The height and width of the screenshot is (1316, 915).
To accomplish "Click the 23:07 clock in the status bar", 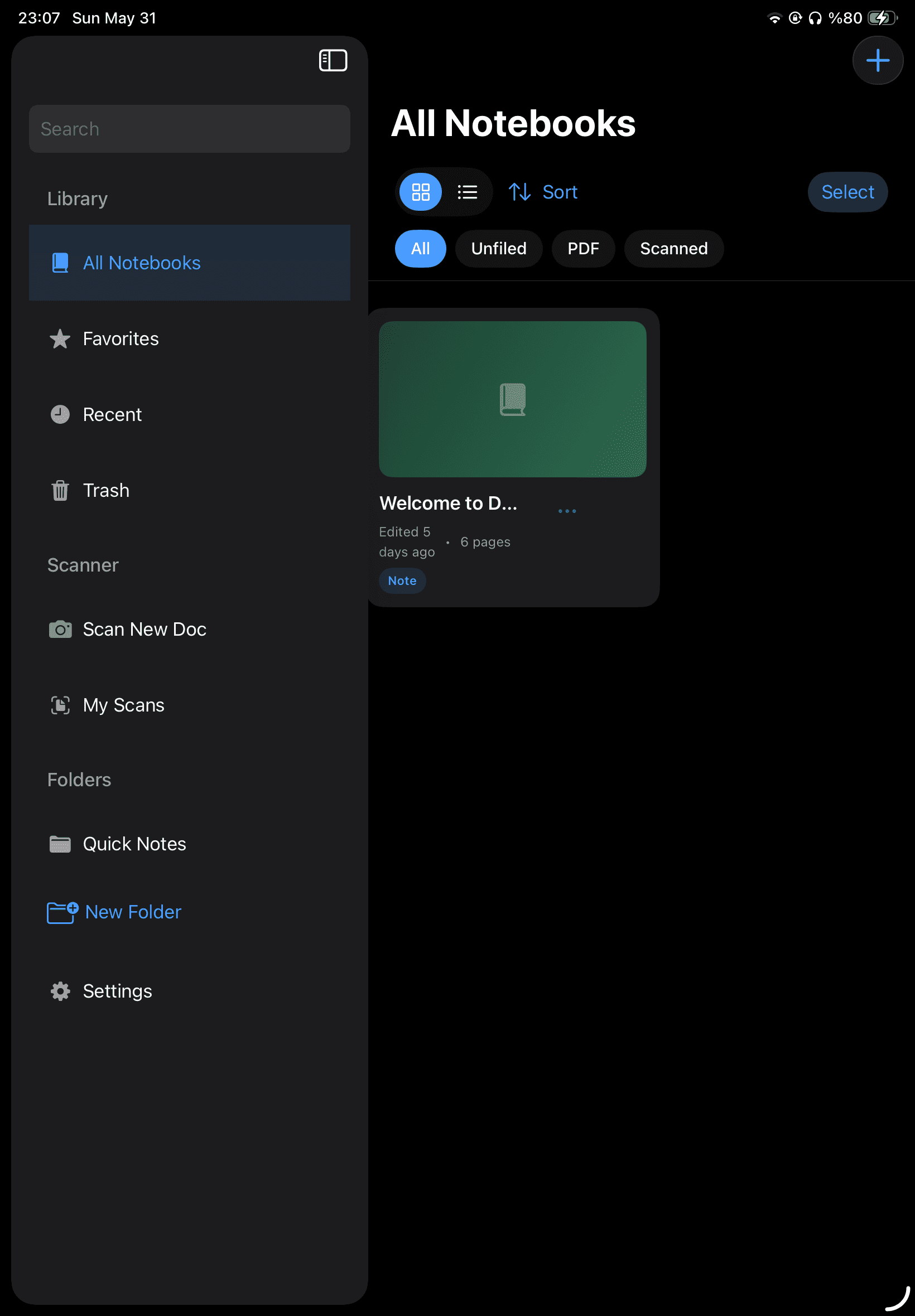I will pyautogui.click(x=39, y=18).
